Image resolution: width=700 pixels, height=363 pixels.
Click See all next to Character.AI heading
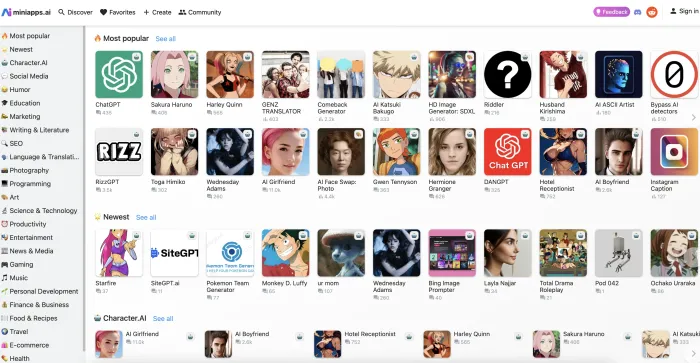tap(163, 318)
